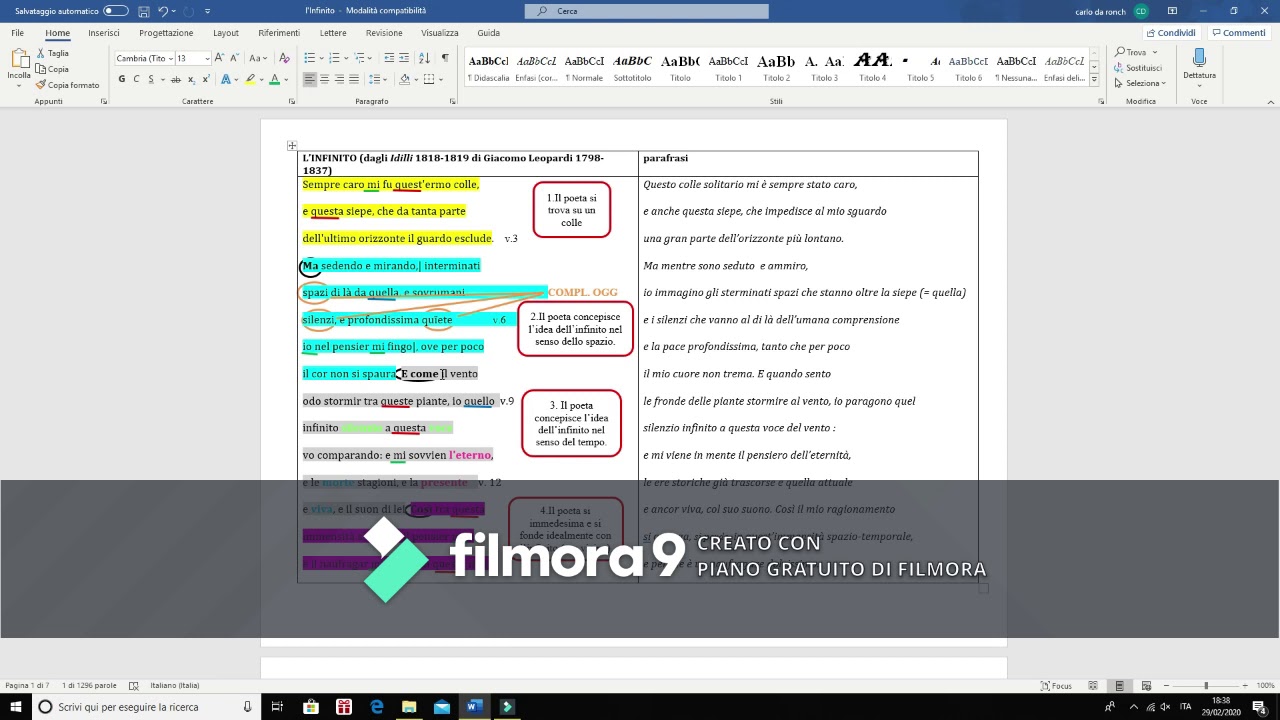Move the zoom slider
This screenshot has height=720, width=1280.
tap(1206, 686)
